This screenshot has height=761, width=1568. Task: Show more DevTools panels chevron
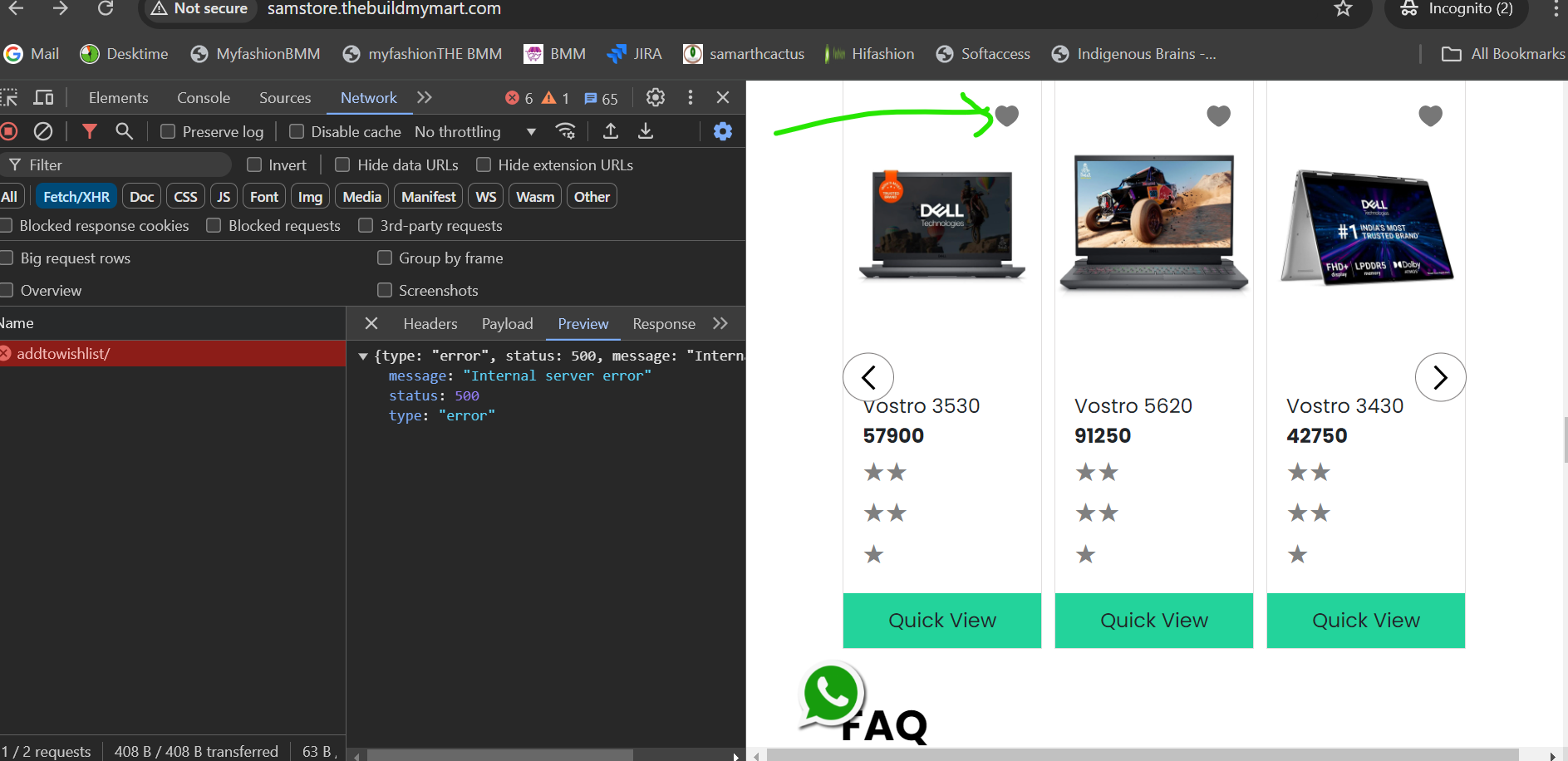point(425,97)
